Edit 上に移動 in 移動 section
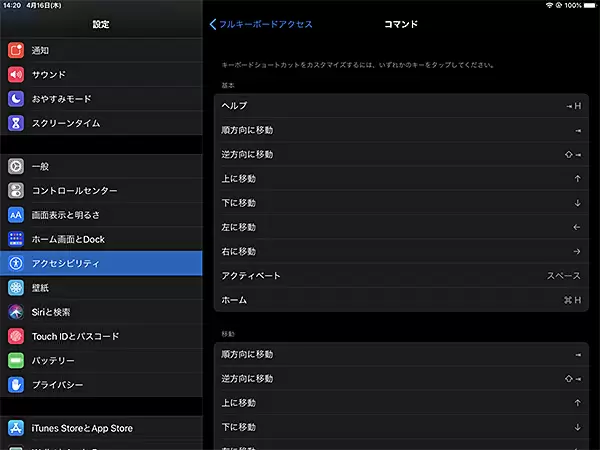600x450 pixels. click(x=401, y=403)
